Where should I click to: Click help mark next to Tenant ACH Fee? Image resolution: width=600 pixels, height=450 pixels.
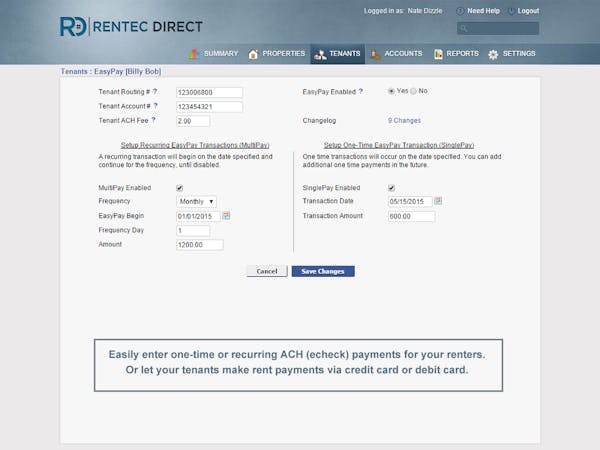coord(153,120)
